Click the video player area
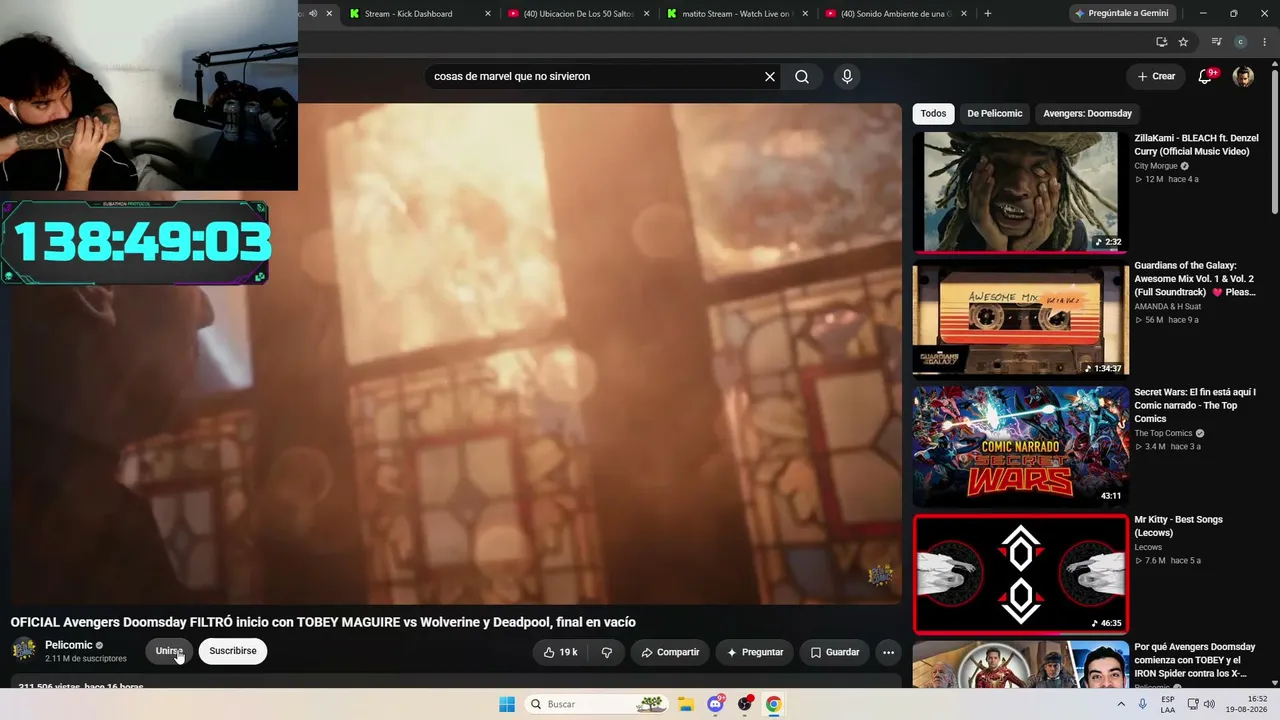1280x720 pixels. (456, 354)
